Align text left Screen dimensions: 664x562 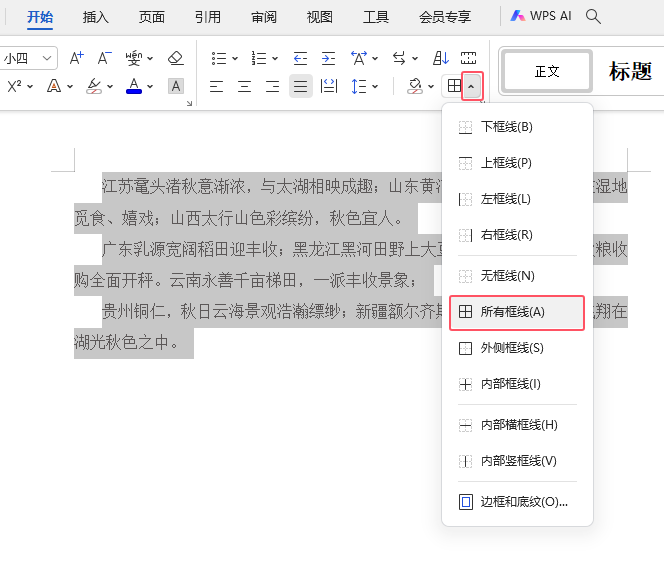coord(216,86)
